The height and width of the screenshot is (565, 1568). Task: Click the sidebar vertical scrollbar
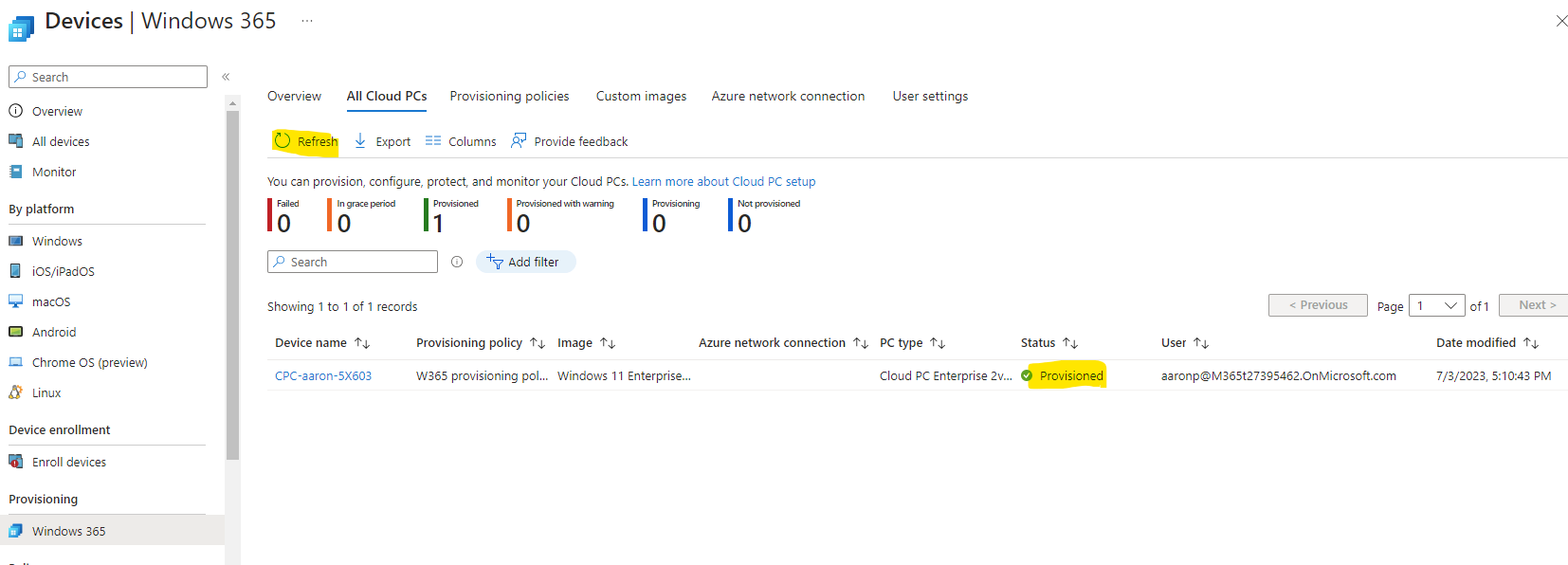(x=232, y=284)
